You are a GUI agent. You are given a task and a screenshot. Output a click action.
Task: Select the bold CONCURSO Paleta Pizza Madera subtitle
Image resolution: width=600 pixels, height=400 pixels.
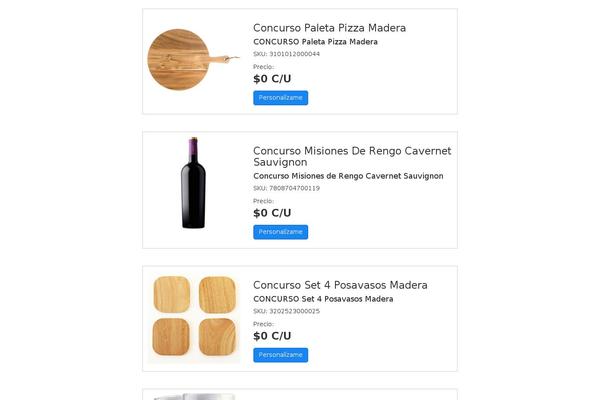(315, 42)
